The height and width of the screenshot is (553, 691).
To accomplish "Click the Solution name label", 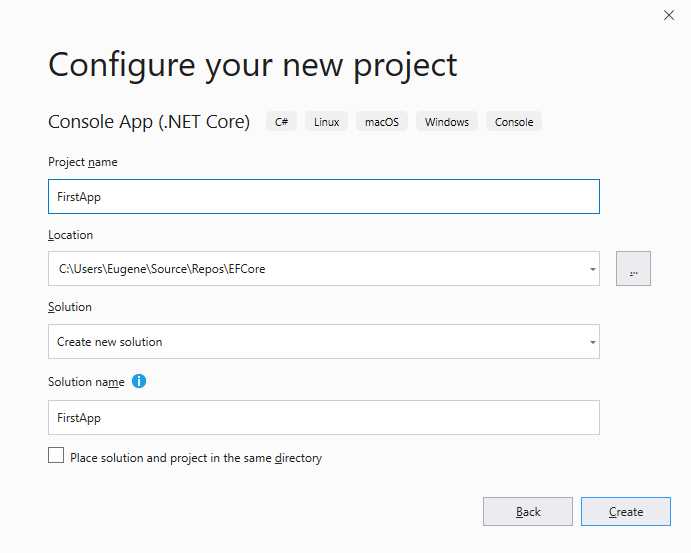I will (x=86, y=382).
